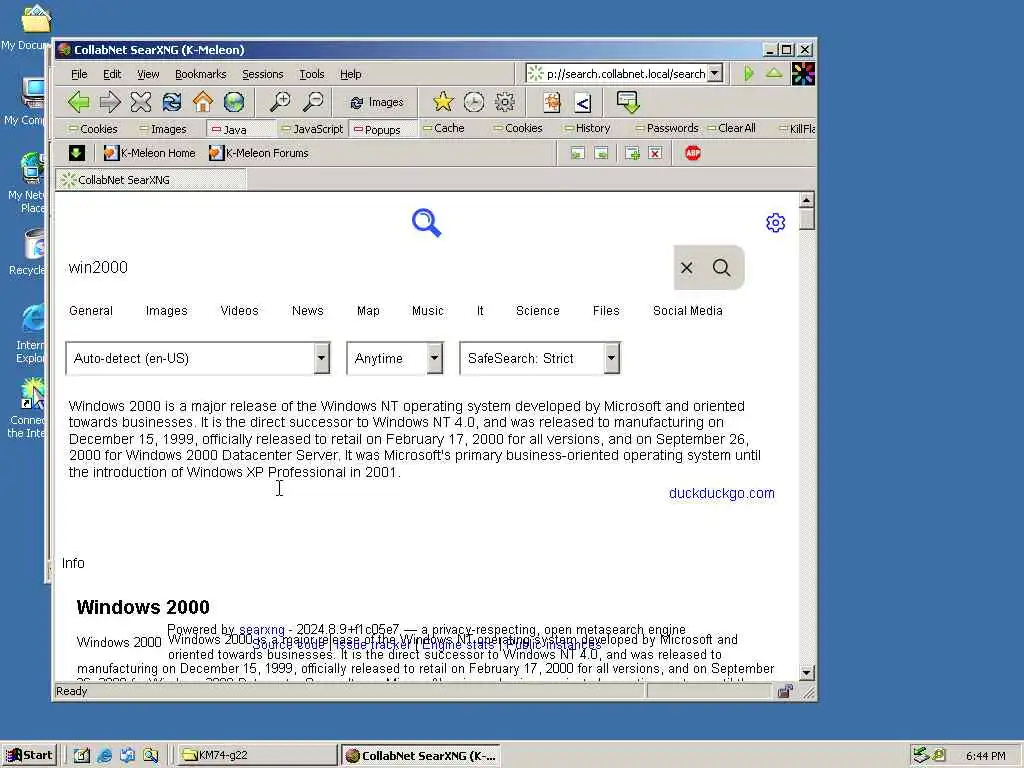Open the Tools menu

click(x=312, y=74)
